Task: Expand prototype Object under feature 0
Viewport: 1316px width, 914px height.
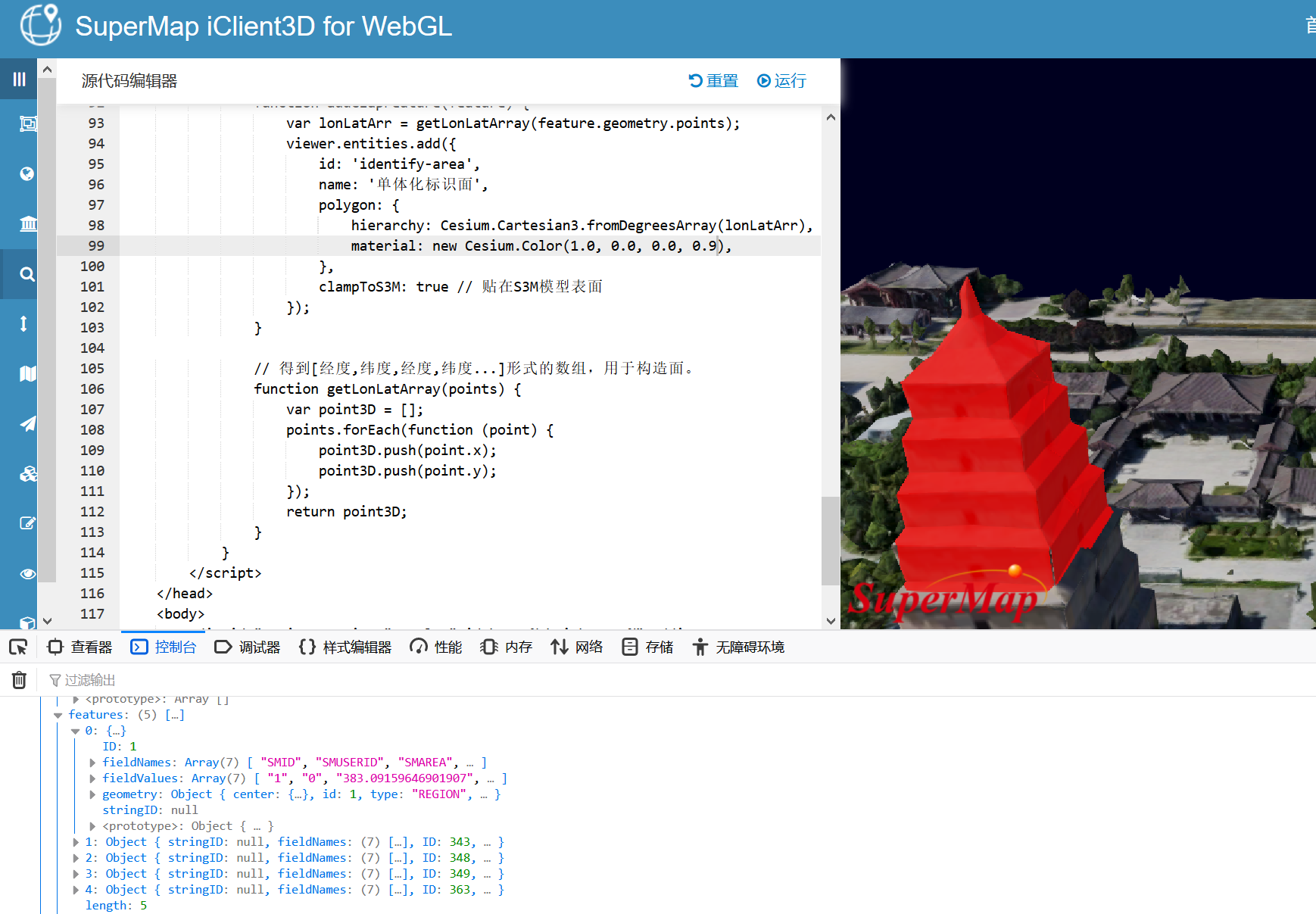Action: [92, 826]
